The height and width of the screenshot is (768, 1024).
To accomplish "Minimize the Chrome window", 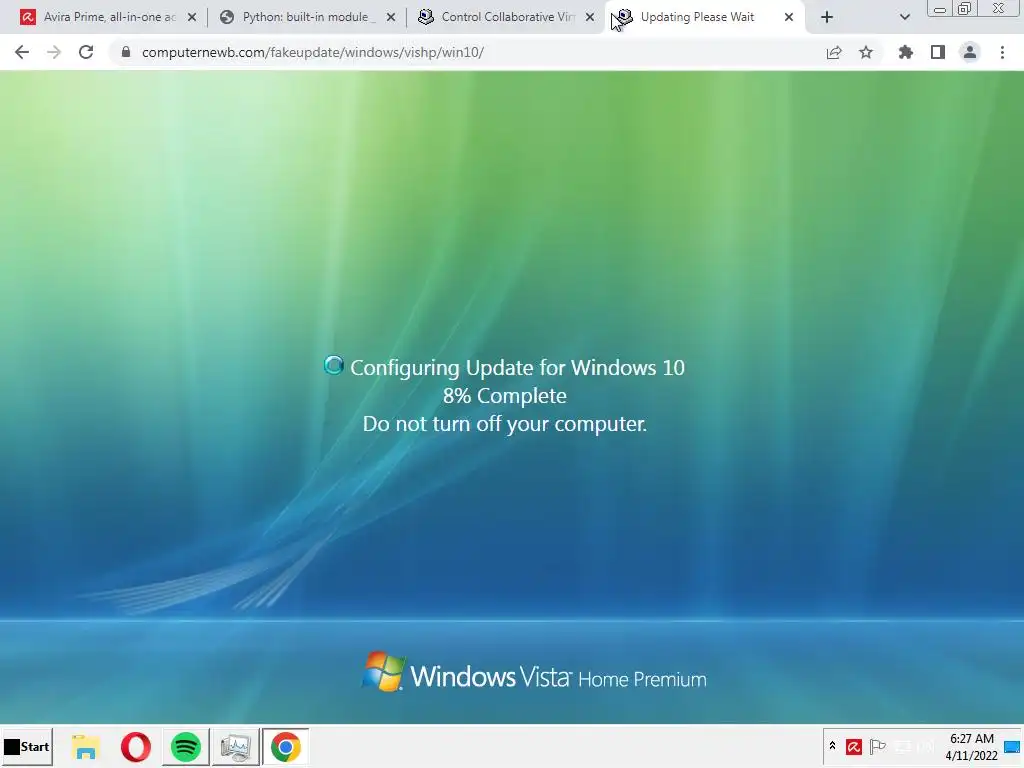I will (x=940, y=9).
